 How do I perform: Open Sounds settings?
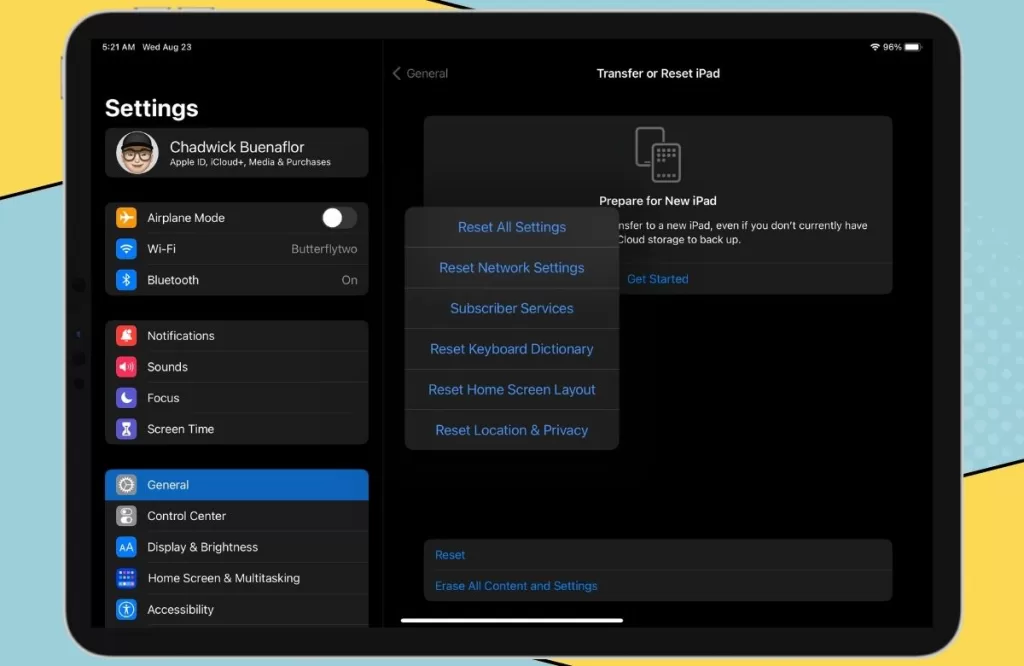[x=236, y=367]
